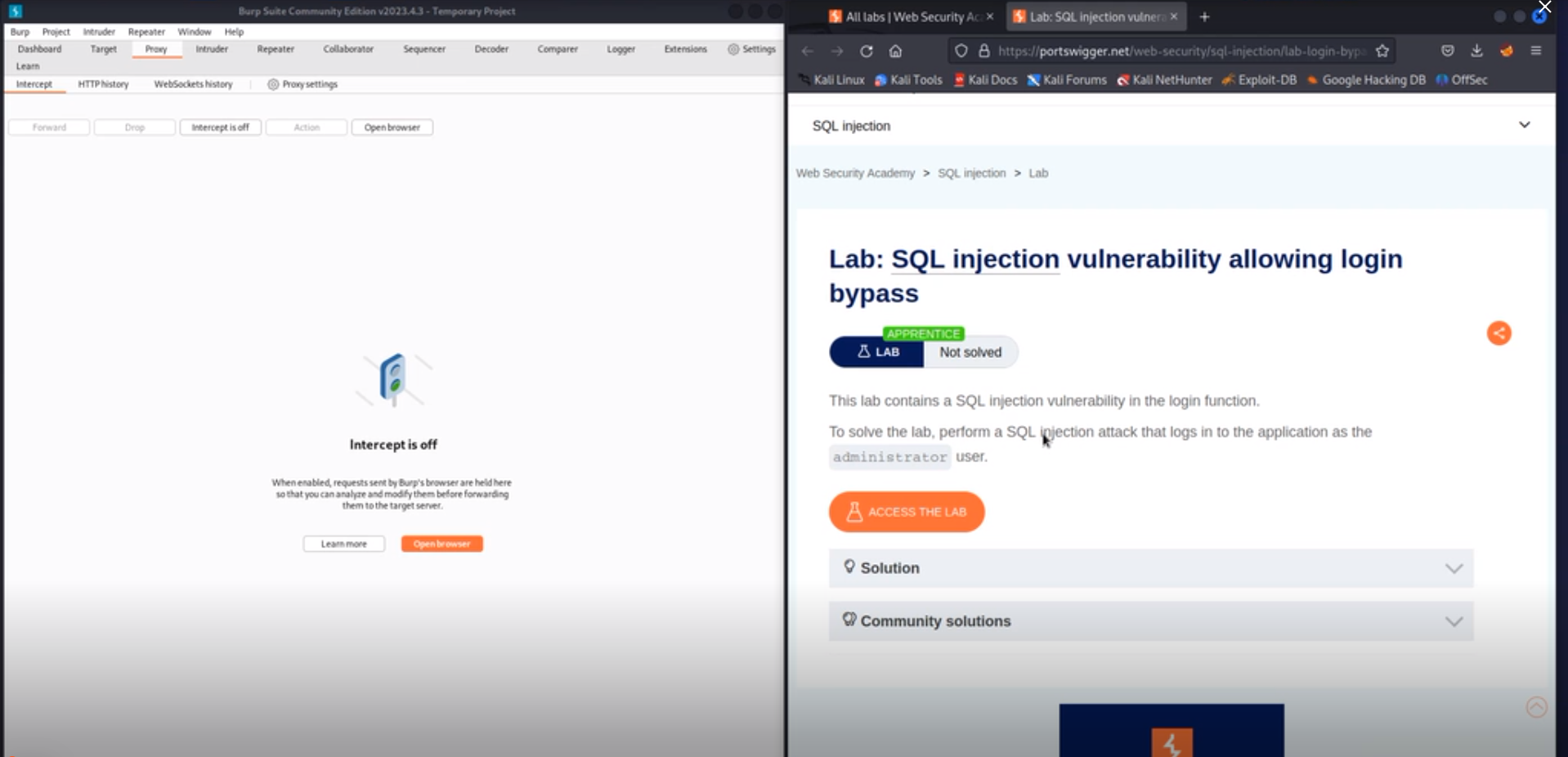Open HTTP history sub-tab
1568x757 pixels.
click(103, 84)
